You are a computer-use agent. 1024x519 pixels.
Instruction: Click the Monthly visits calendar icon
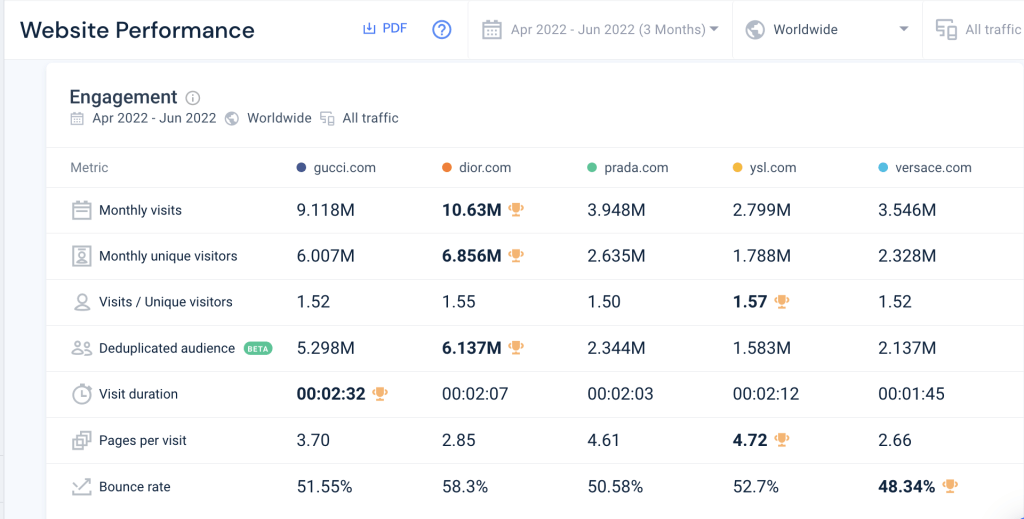pyautogui.click(x=82, y=210)
